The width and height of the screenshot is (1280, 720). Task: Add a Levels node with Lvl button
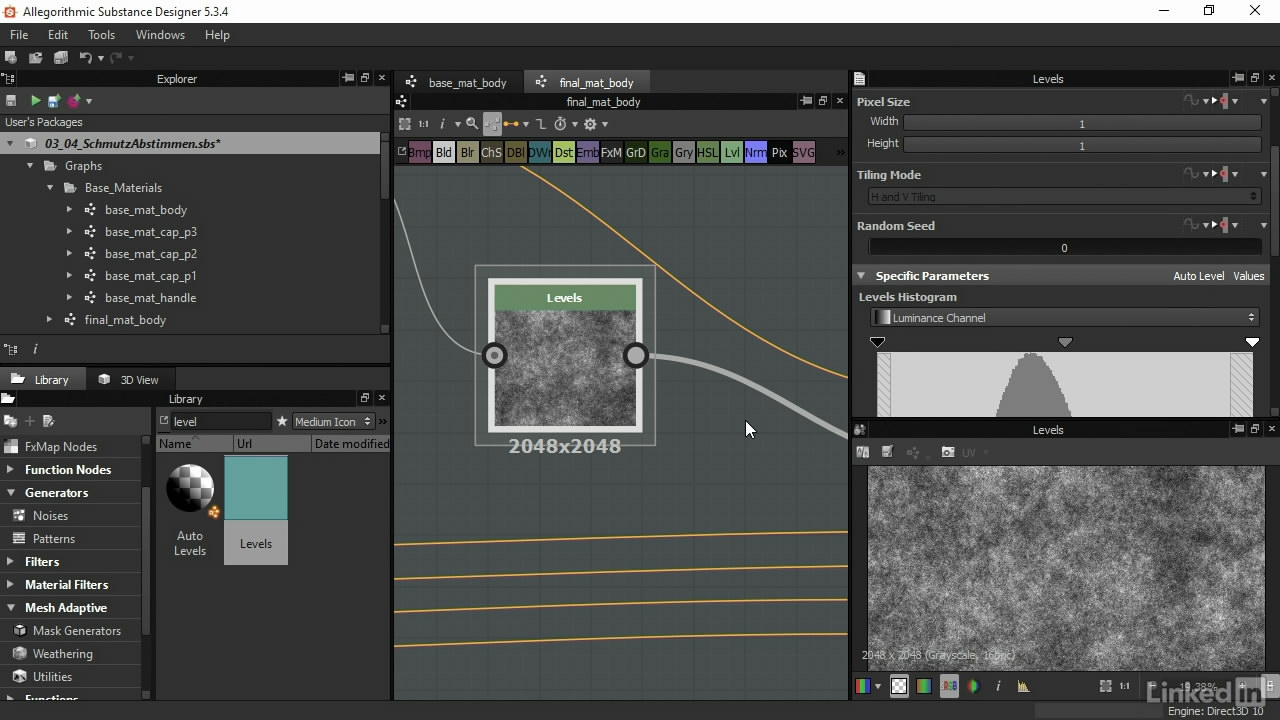732,153
